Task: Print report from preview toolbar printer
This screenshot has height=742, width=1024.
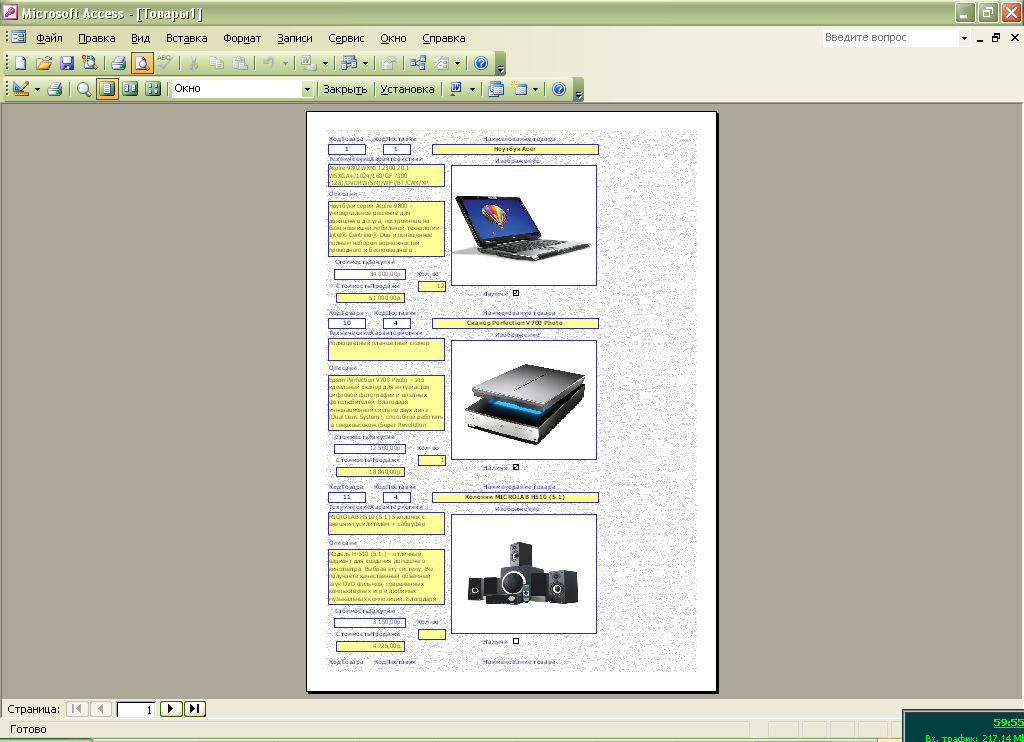Action: coord(55,89)
